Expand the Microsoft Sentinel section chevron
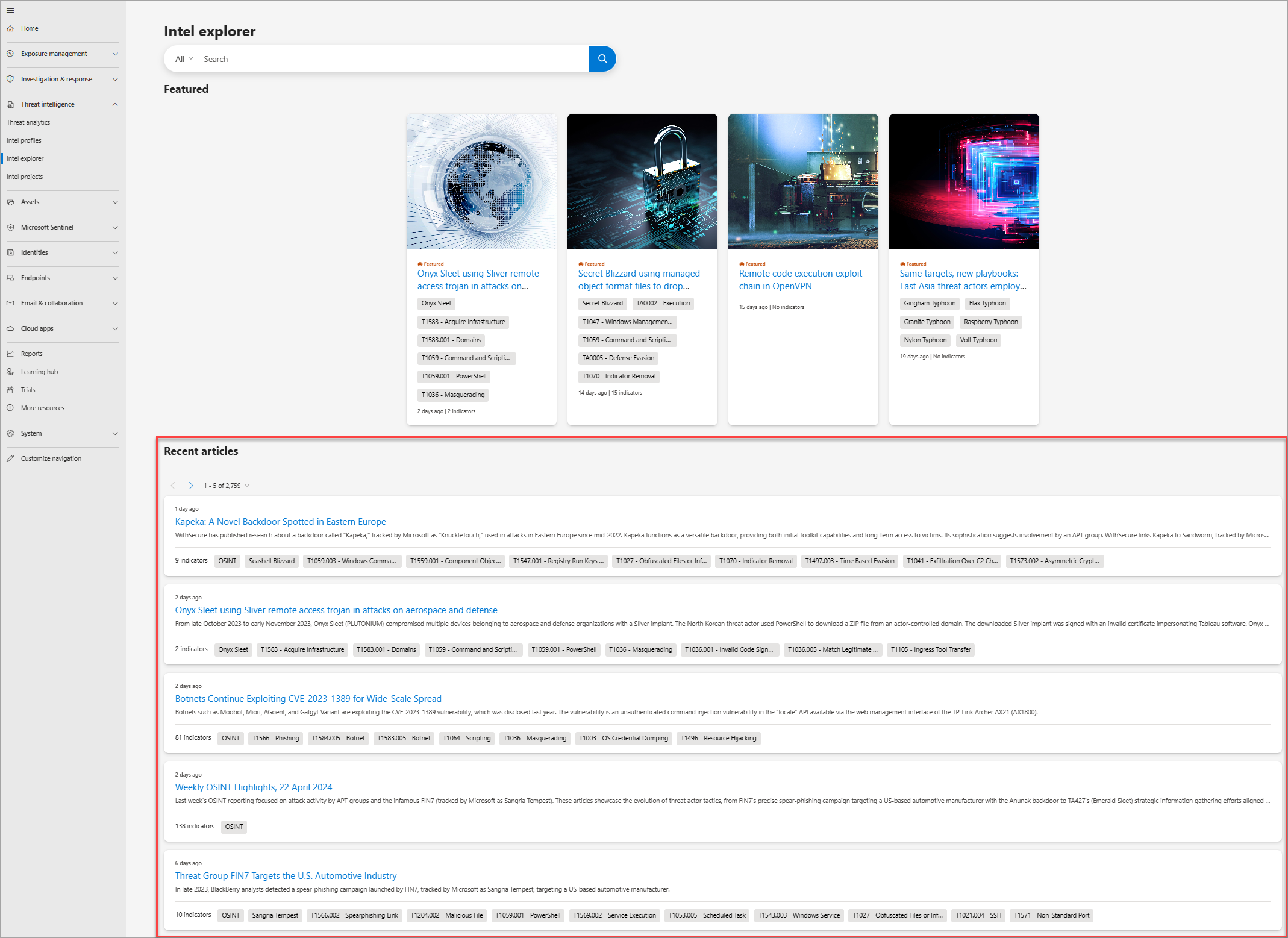 115,227
